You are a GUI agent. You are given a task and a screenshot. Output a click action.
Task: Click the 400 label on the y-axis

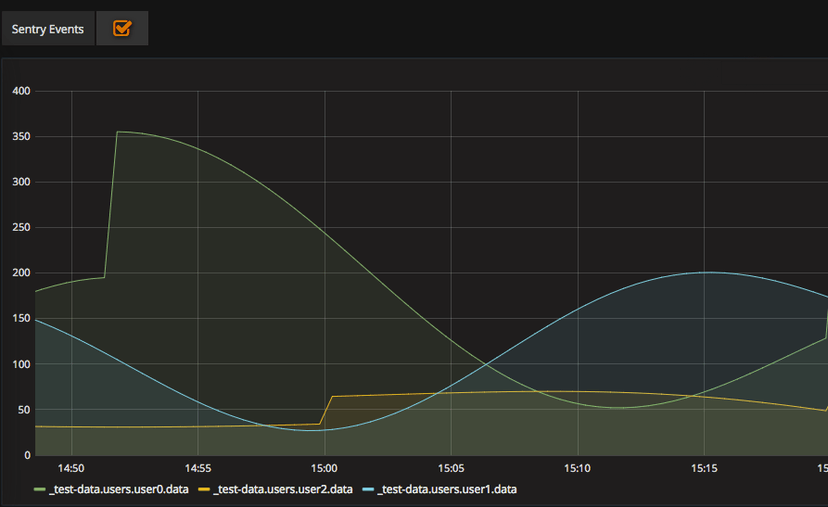(20, 91)
